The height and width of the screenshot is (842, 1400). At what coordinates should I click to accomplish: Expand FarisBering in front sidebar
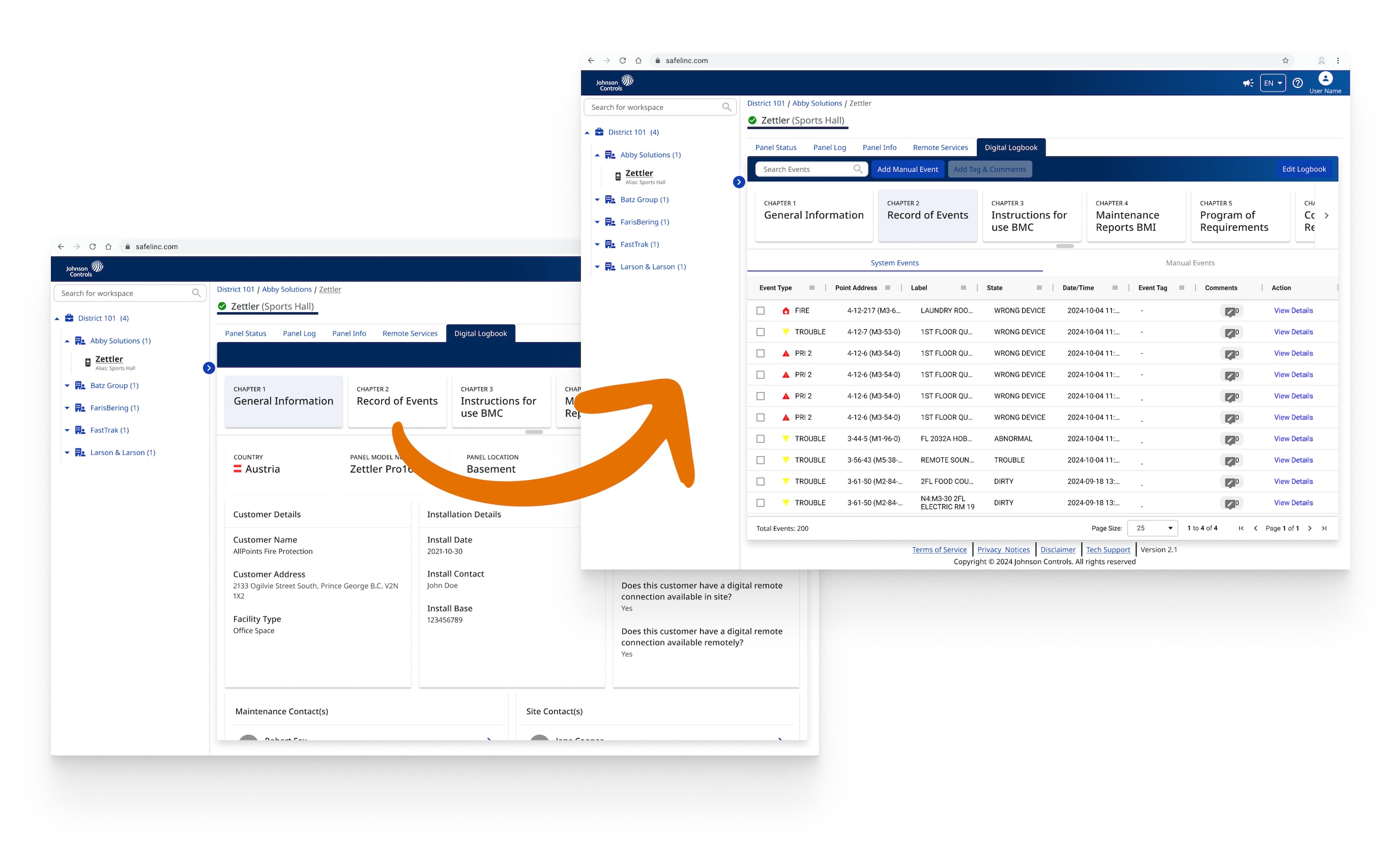click(597, 222)
